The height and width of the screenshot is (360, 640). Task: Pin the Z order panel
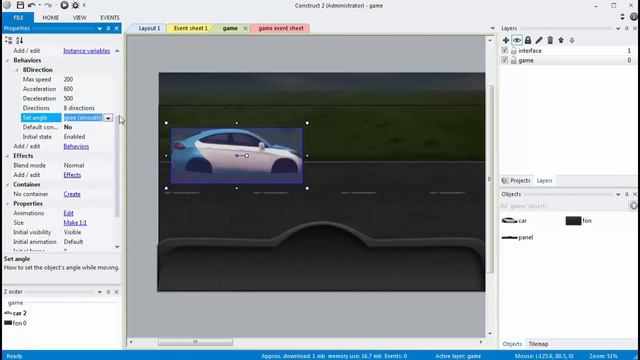[x=108, y=292]
